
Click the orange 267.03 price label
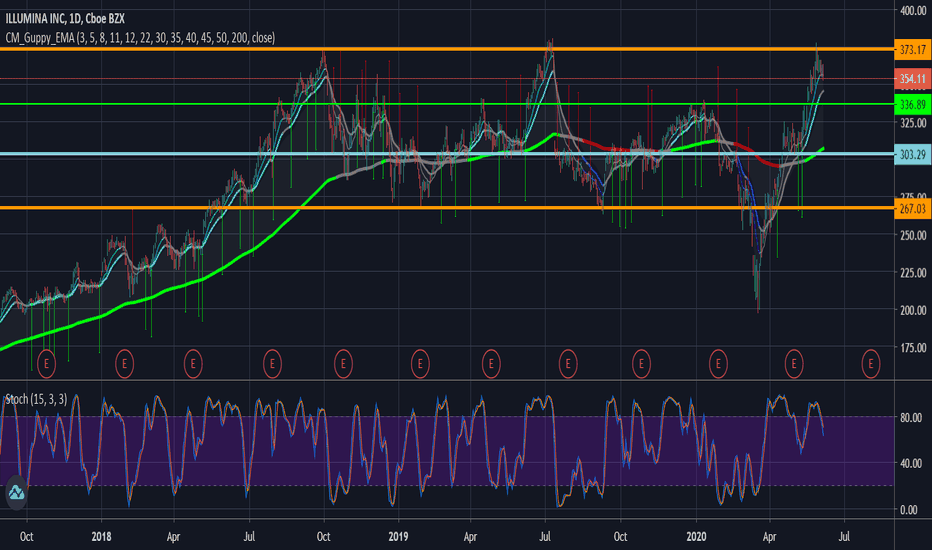tap(912, 209)
